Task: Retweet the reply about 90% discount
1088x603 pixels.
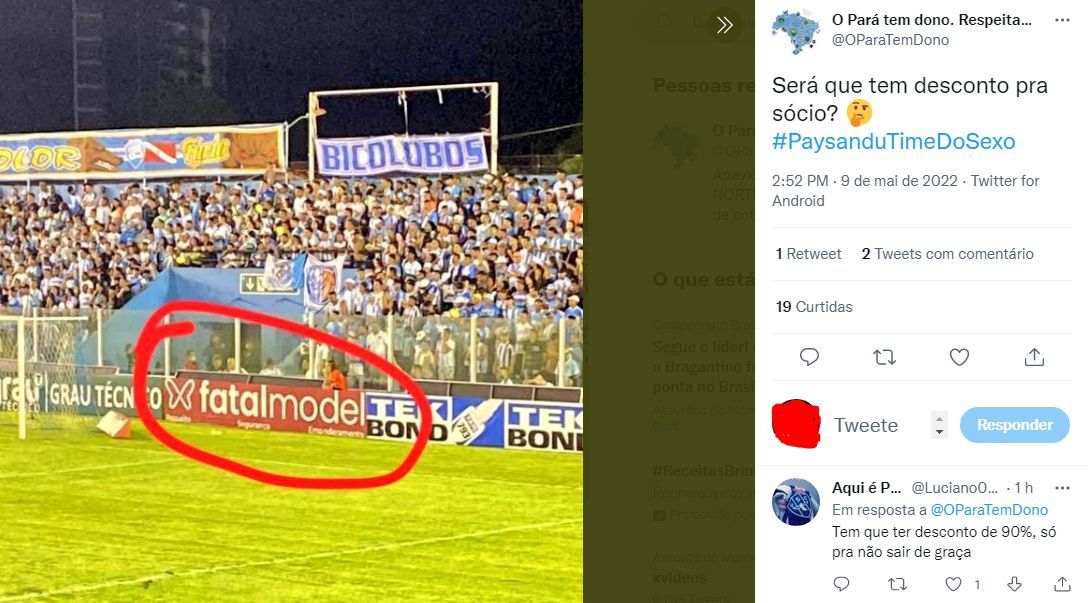Action: (x=897, y=584)
